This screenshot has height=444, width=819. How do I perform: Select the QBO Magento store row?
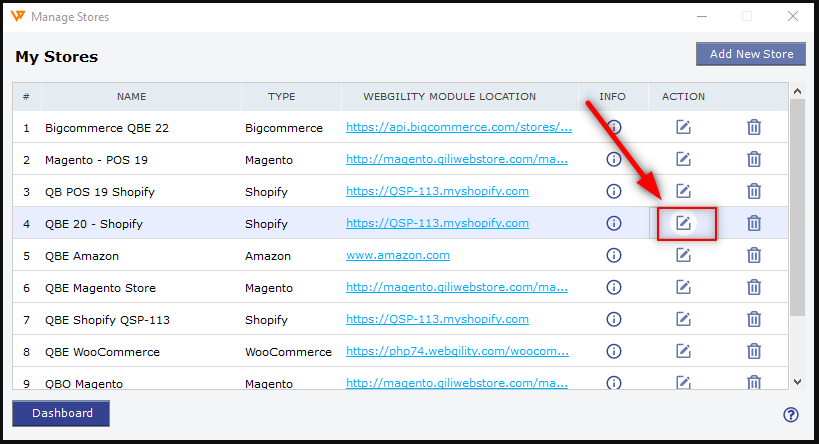84,383
